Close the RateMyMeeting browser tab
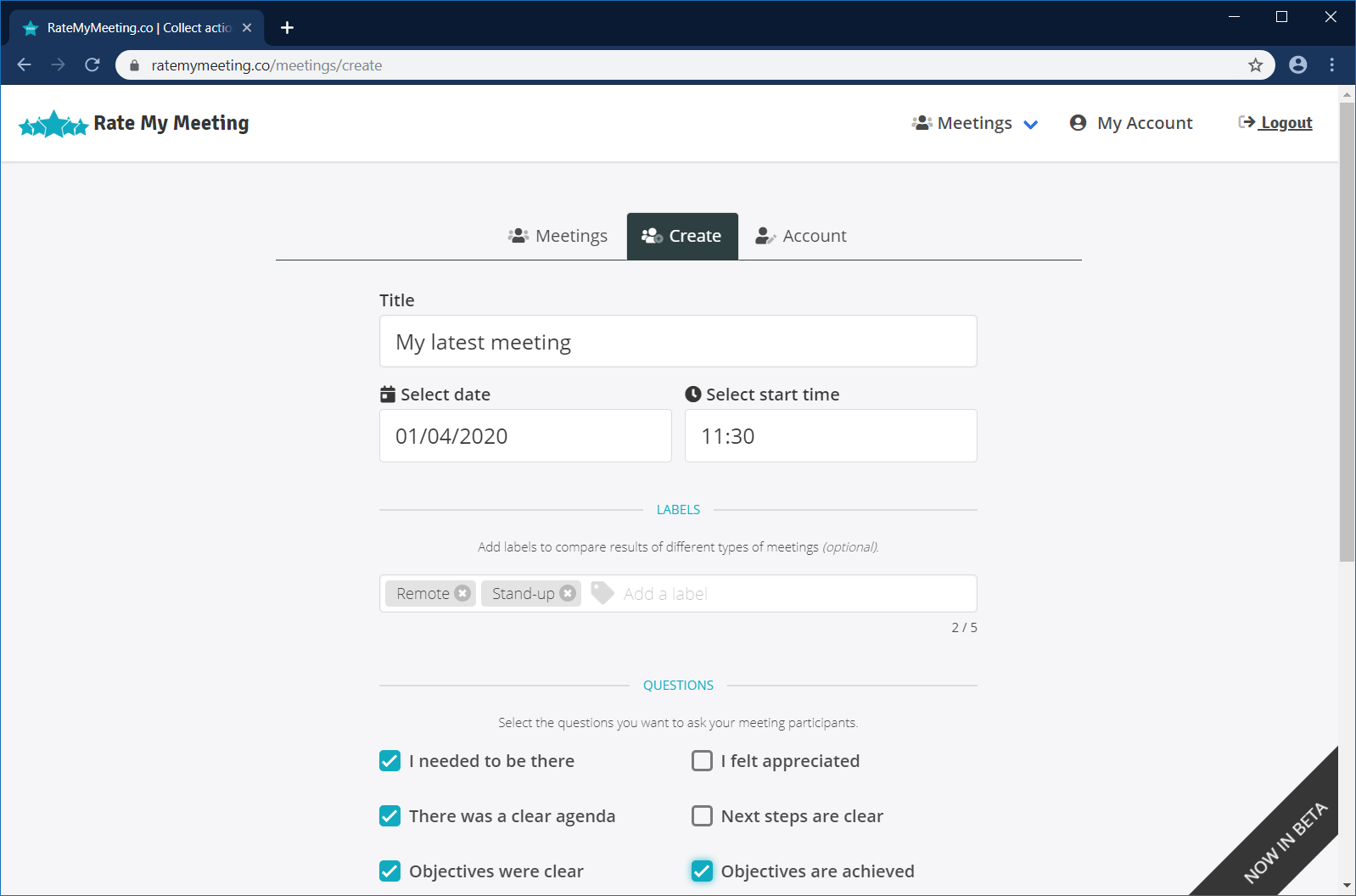This screenshot has height=896, width=1356. point(247,28)
